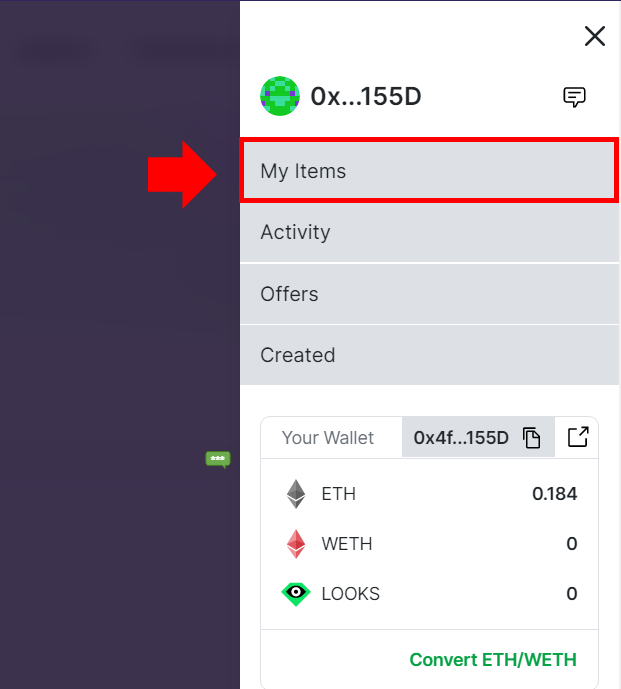Click the Your Wallet label
621x689 pixels.
tap(328, 438)
